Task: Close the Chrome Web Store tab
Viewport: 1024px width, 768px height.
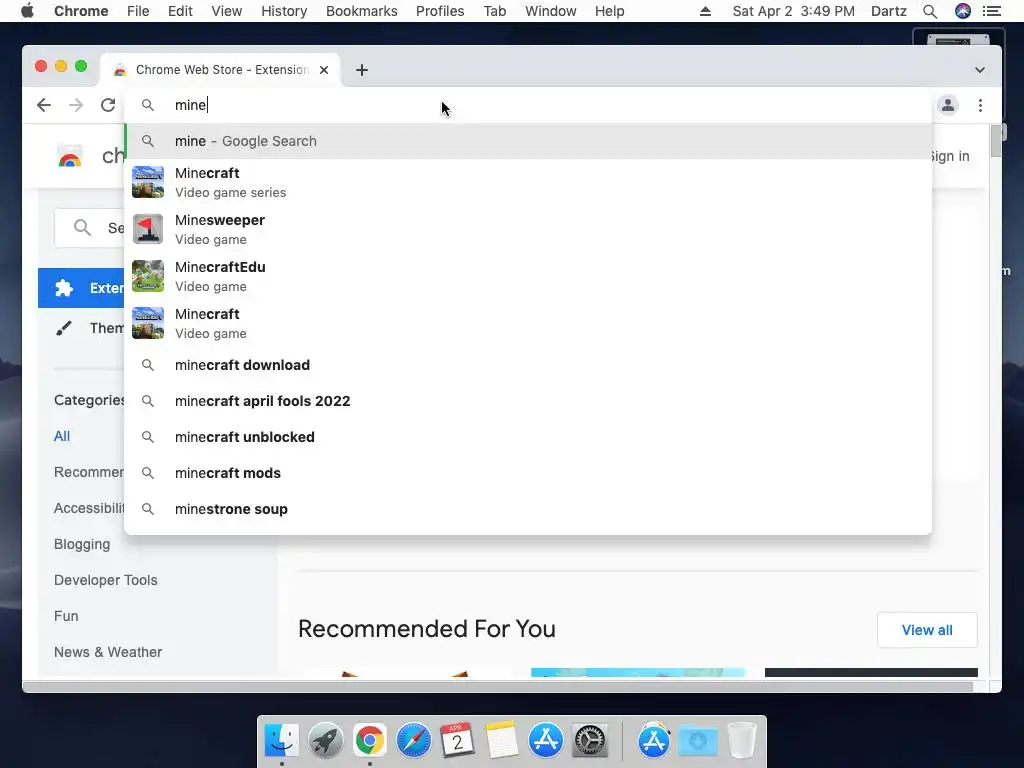Action: (324, 70)
